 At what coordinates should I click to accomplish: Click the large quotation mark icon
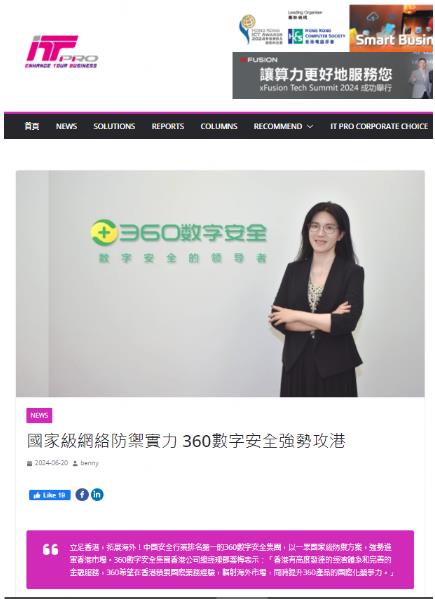[50, 550]
